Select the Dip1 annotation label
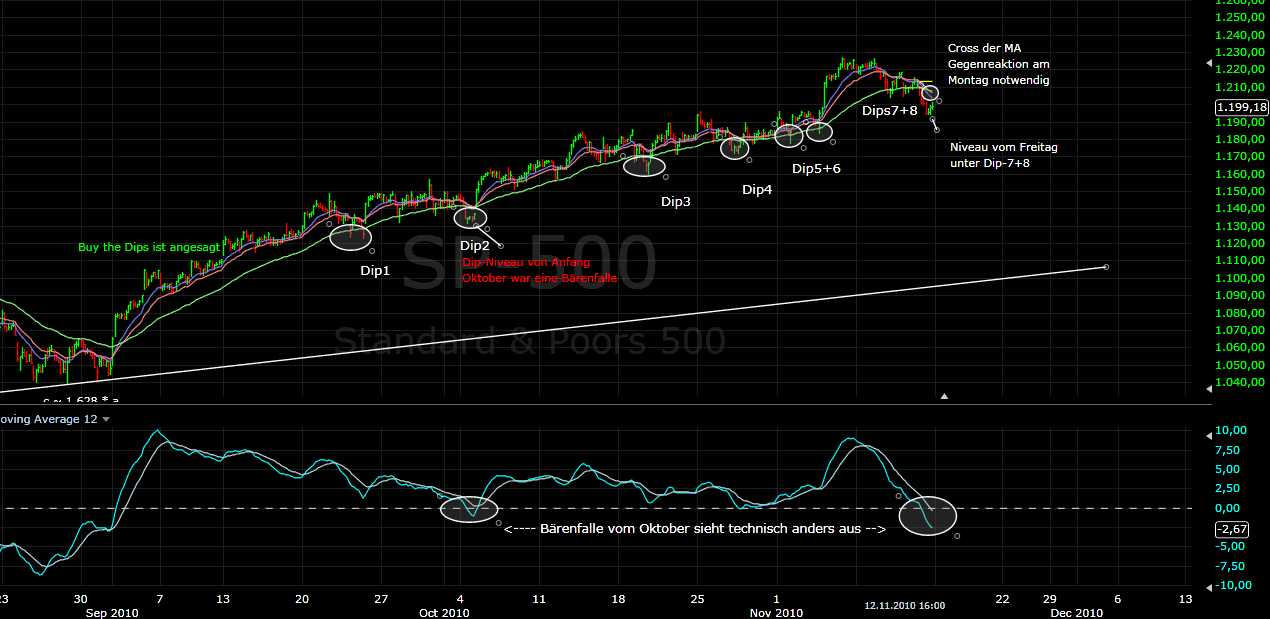 point(375,270)
